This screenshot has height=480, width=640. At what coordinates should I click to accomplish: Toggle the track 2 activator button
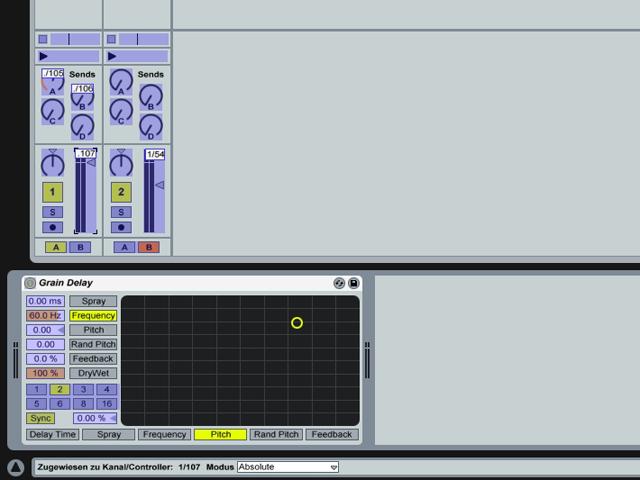121,192
